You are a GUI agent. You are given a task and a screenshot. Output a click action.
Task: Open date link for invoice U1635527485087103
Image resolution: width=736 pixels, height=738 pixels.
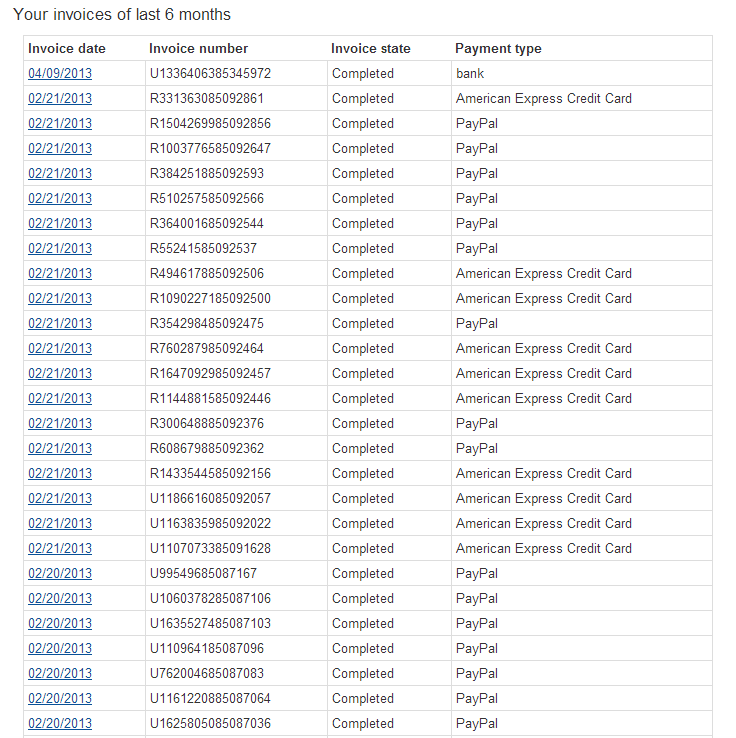click(60, 623)
